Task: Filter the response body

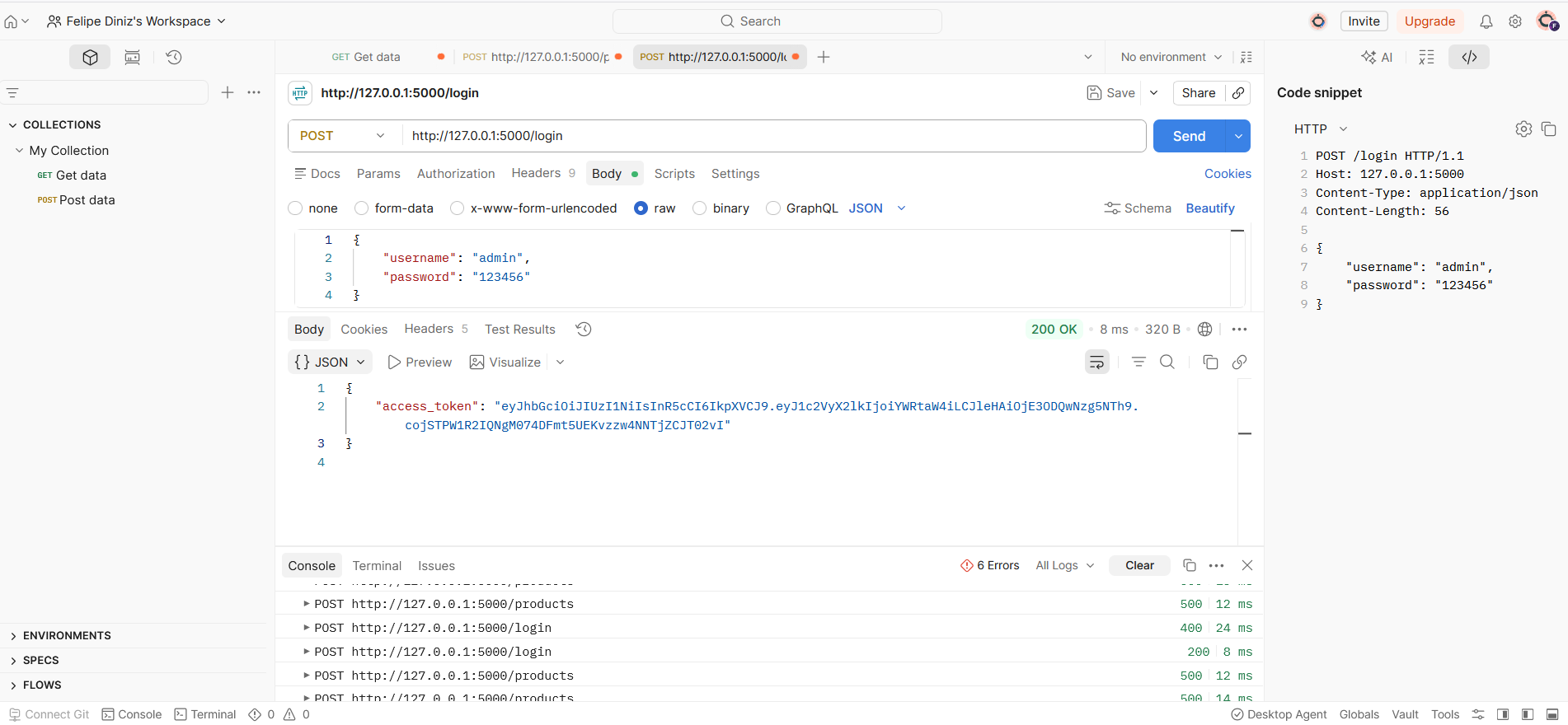Action: coord(1138,362)
